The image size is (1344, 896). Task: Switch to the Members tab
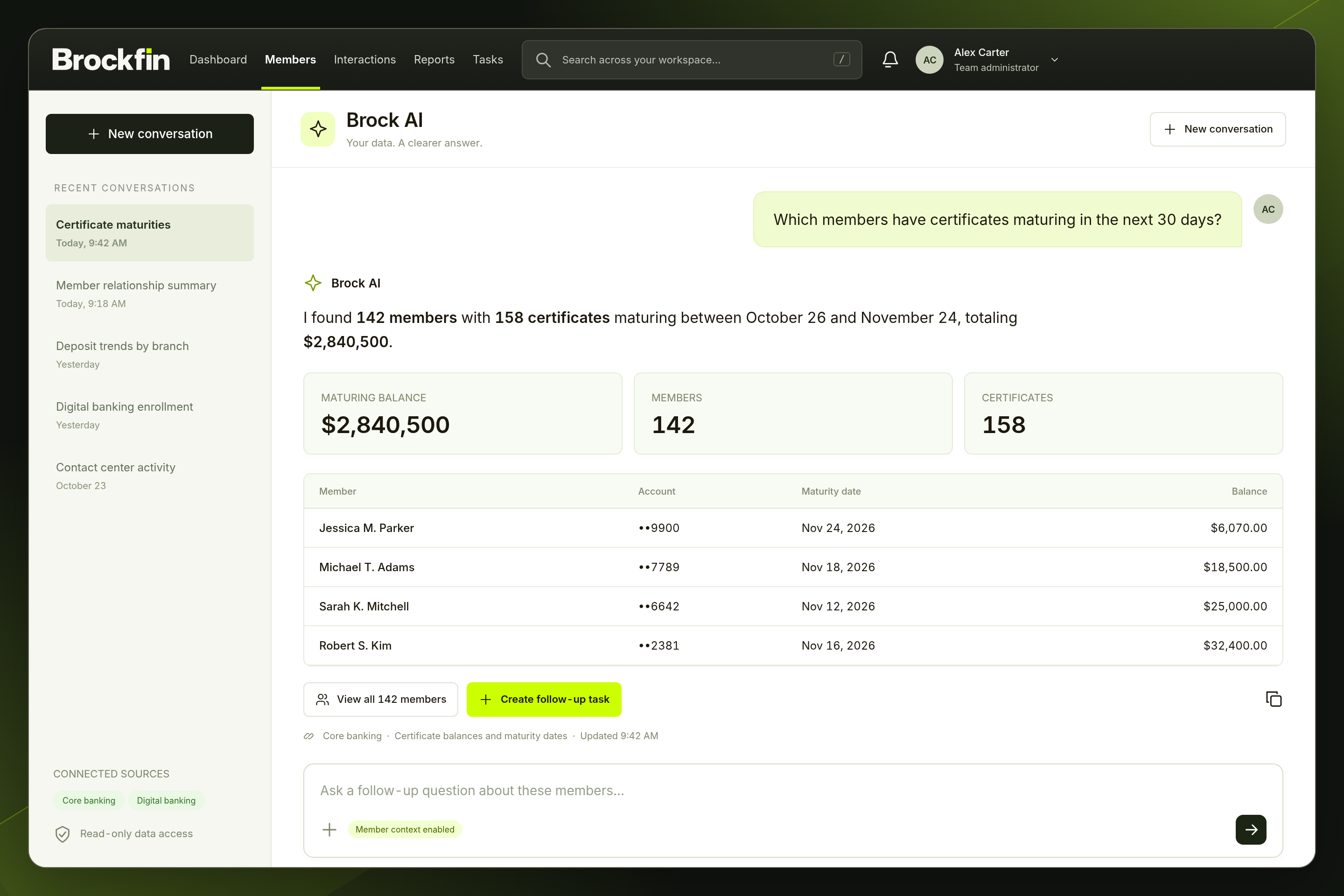[x=290, y=59]
